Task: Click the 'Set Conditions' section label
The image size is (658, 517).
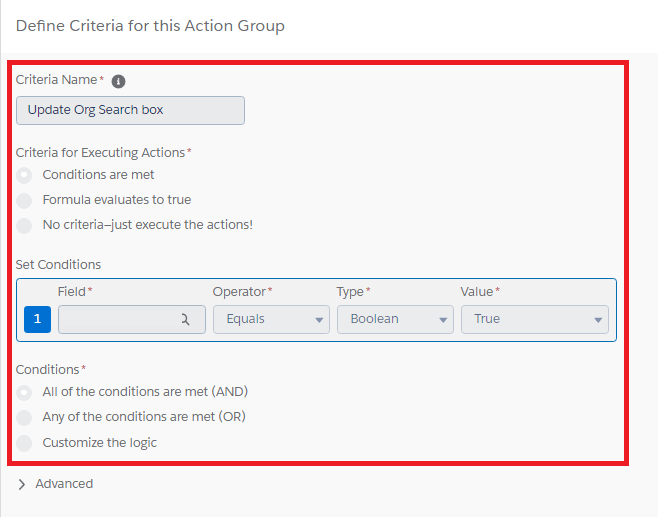Action: tap(58, 265)
